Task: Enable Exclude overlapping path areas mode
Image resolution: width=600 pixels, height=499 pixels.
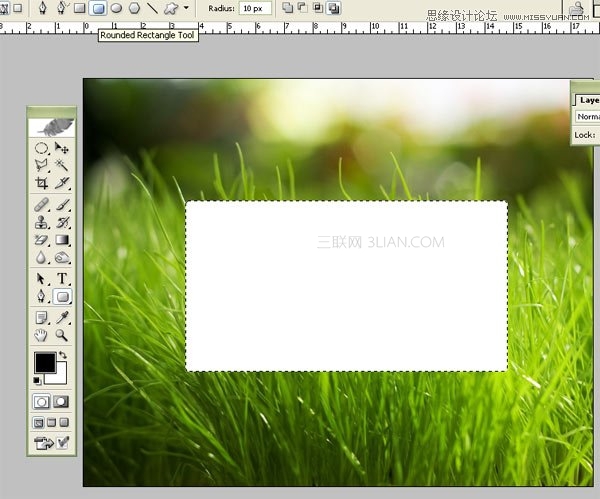Action: 333,8
